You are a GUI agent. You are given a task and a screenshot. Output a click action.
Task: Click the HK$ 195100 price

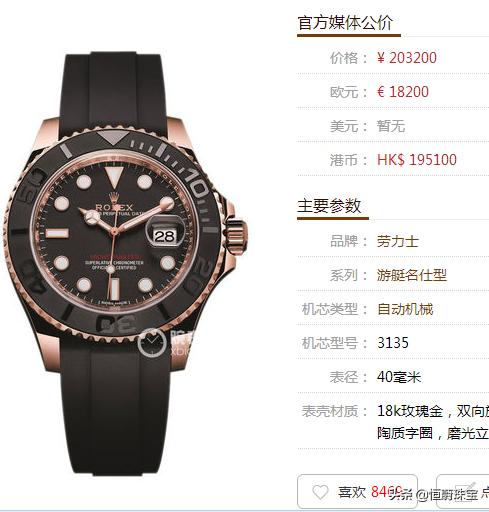tap(417, 160)
